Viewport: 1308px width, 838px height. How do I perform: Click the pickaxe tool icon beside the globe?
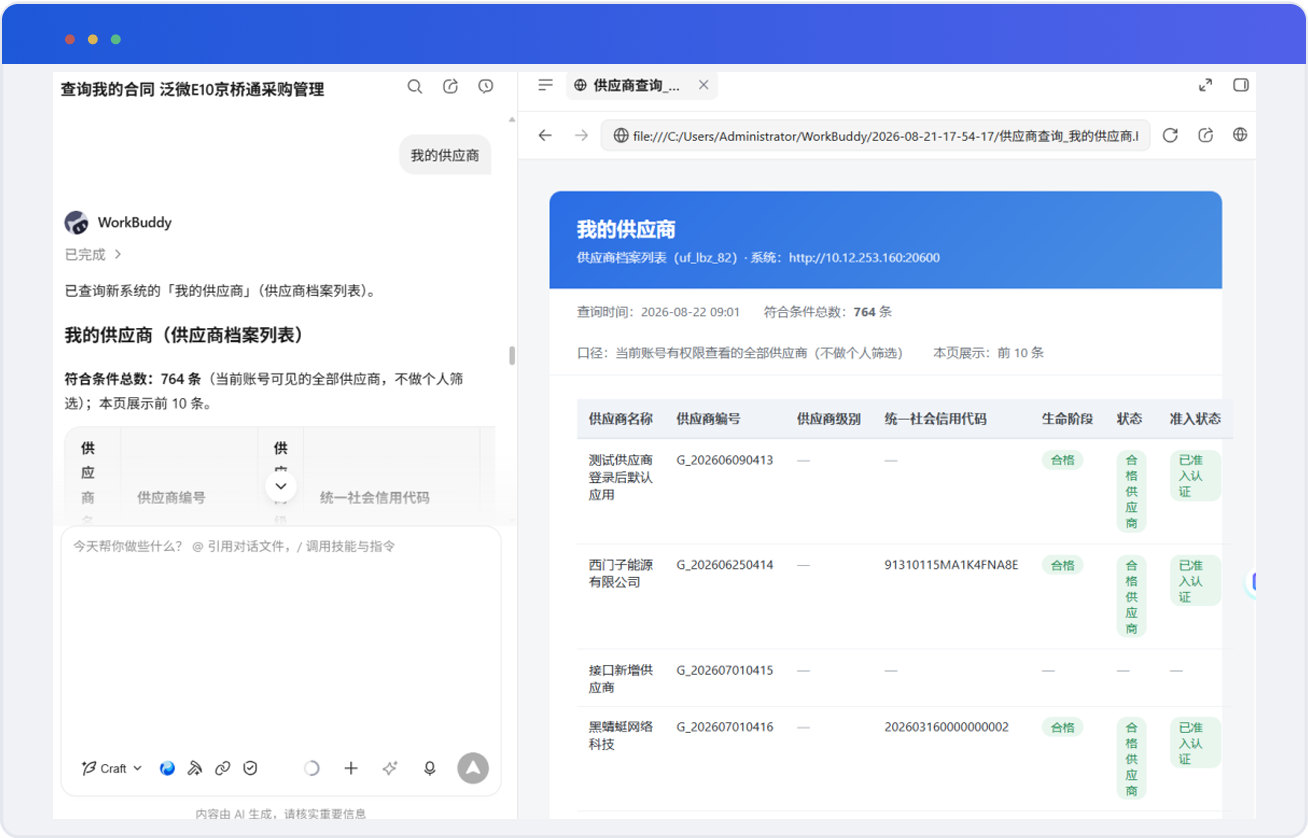point(195,768)
